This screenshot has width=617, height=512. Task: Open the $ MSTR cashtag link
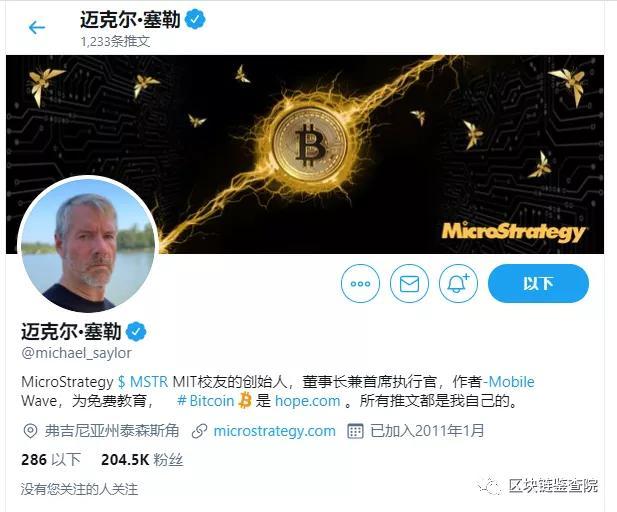pos(143,382)
